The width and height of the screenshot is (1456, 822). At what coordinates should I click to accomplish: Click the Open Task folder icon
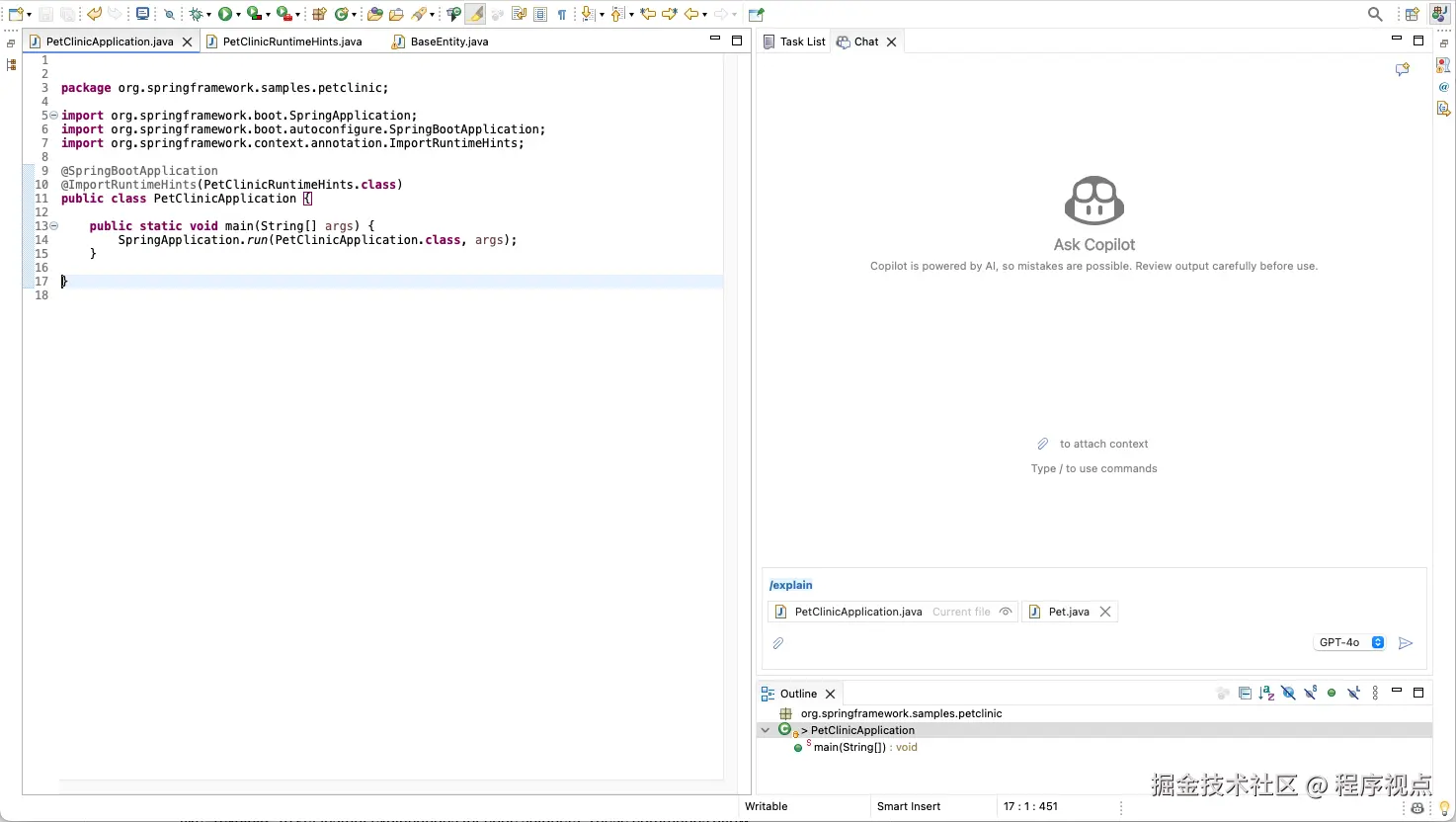coord(396,14)
